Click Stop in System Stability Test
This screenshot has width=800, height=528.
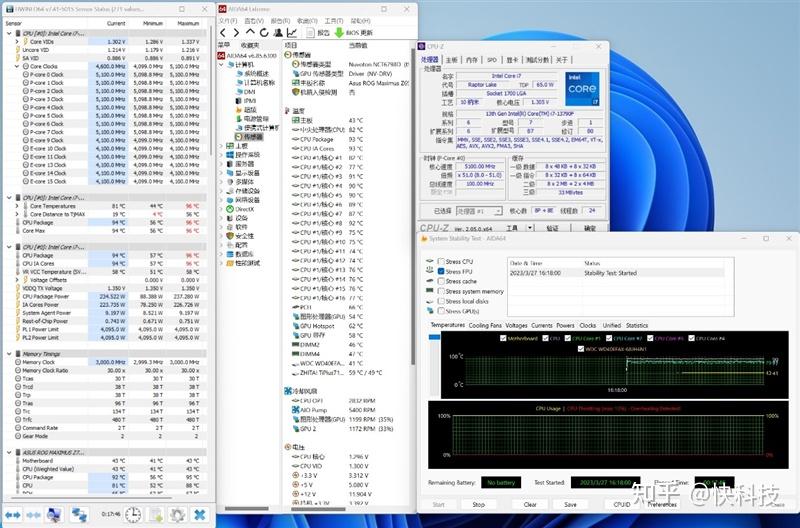[478, 505]
